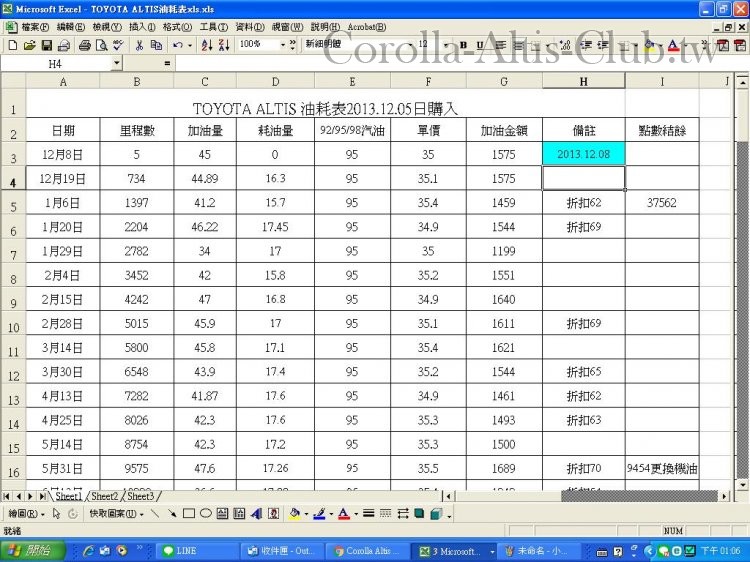Viewport: 750px width, 562px height.
Task: Click the Undo arrow
Action: coord(178,45)
